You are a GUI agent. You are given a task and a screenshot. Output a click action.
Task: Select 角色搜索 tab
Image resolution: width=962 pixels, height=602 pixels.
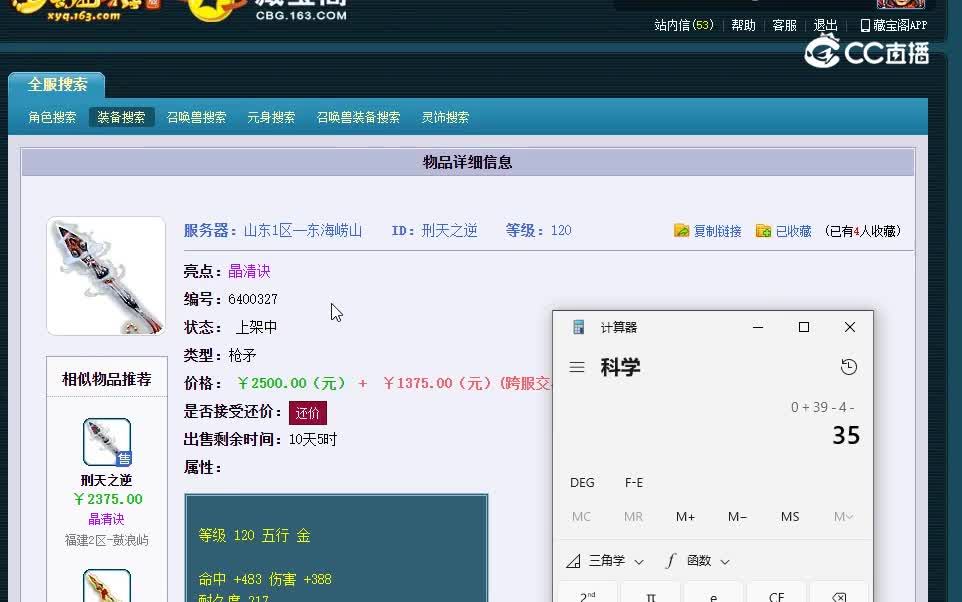[x=52, y=117]
